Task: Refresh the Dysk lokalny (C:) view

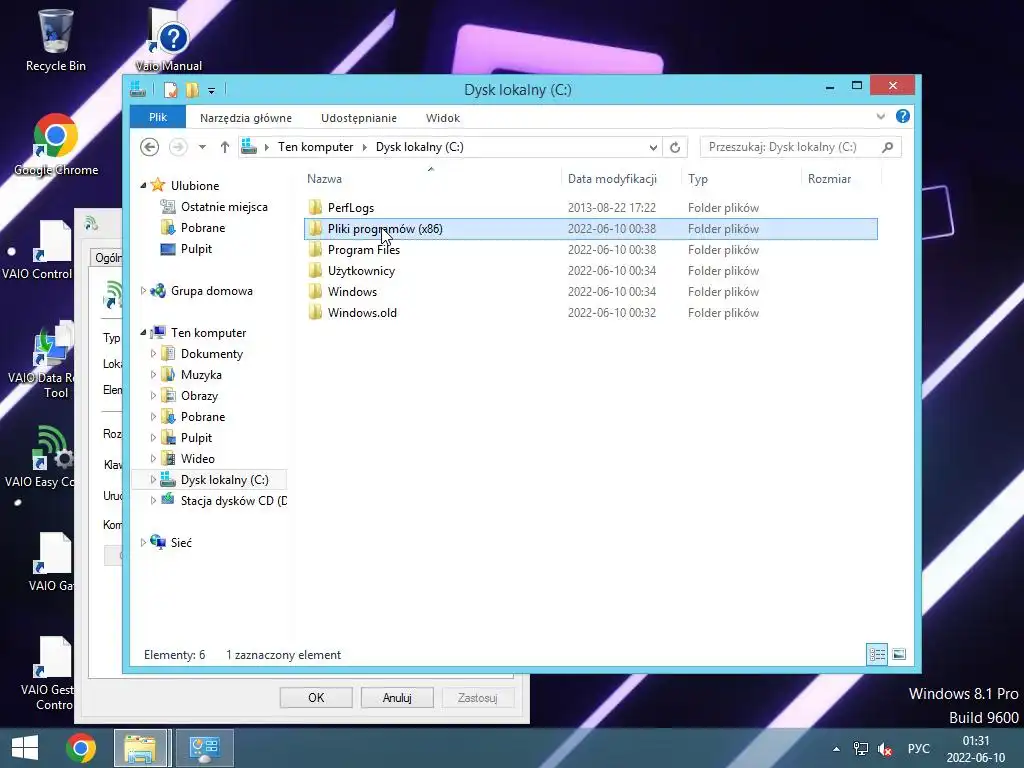Action: click(675, 147)
